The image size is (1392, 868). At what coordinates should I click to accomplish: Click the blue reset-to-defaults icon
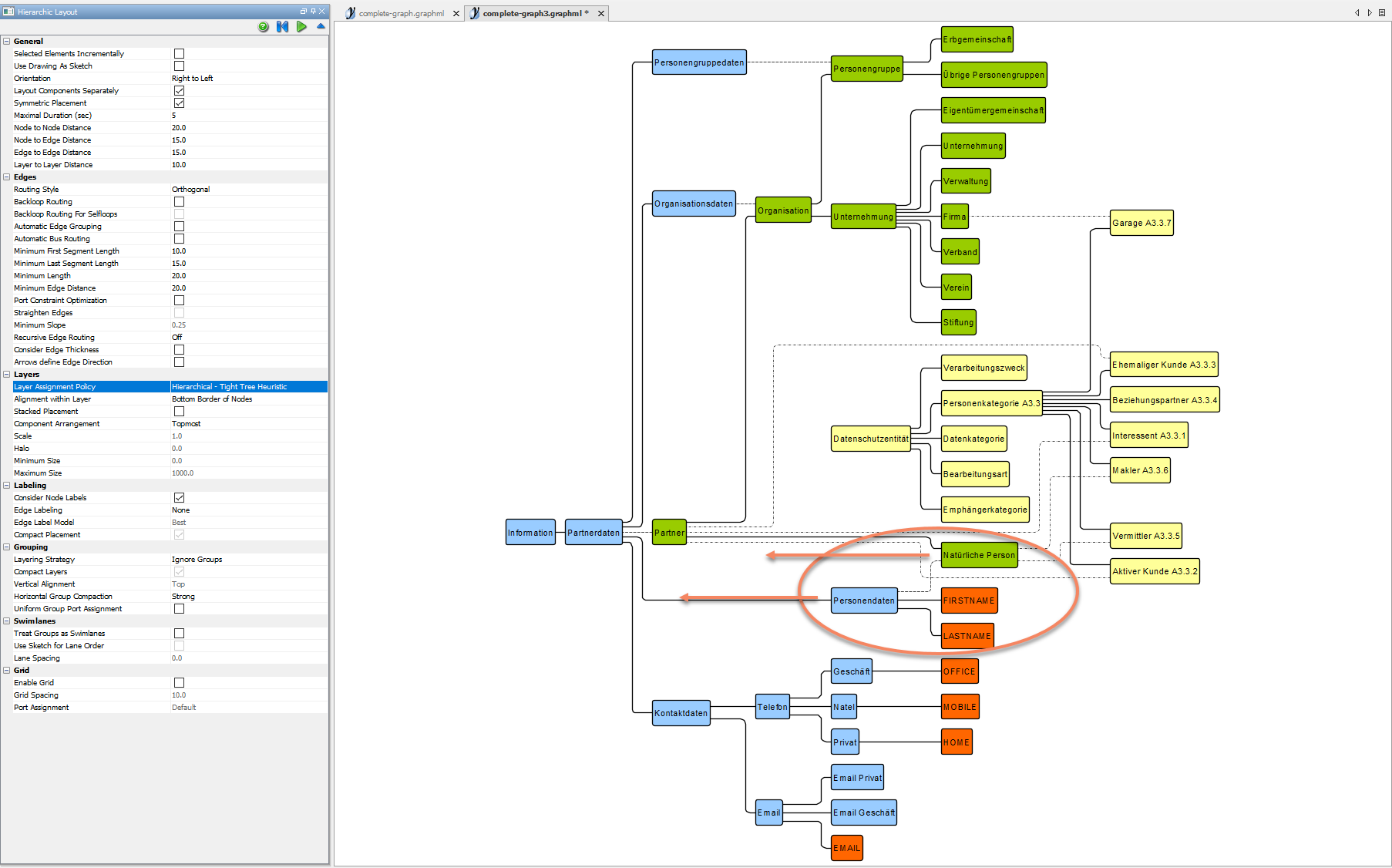coord(282,27)
